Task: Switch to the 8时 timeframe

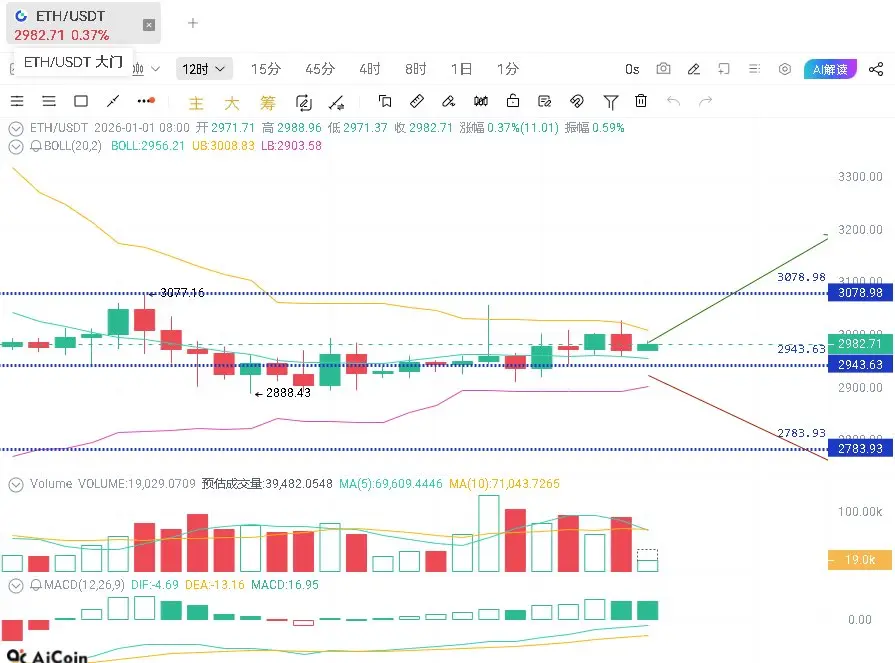Action: tap(416, 69)
